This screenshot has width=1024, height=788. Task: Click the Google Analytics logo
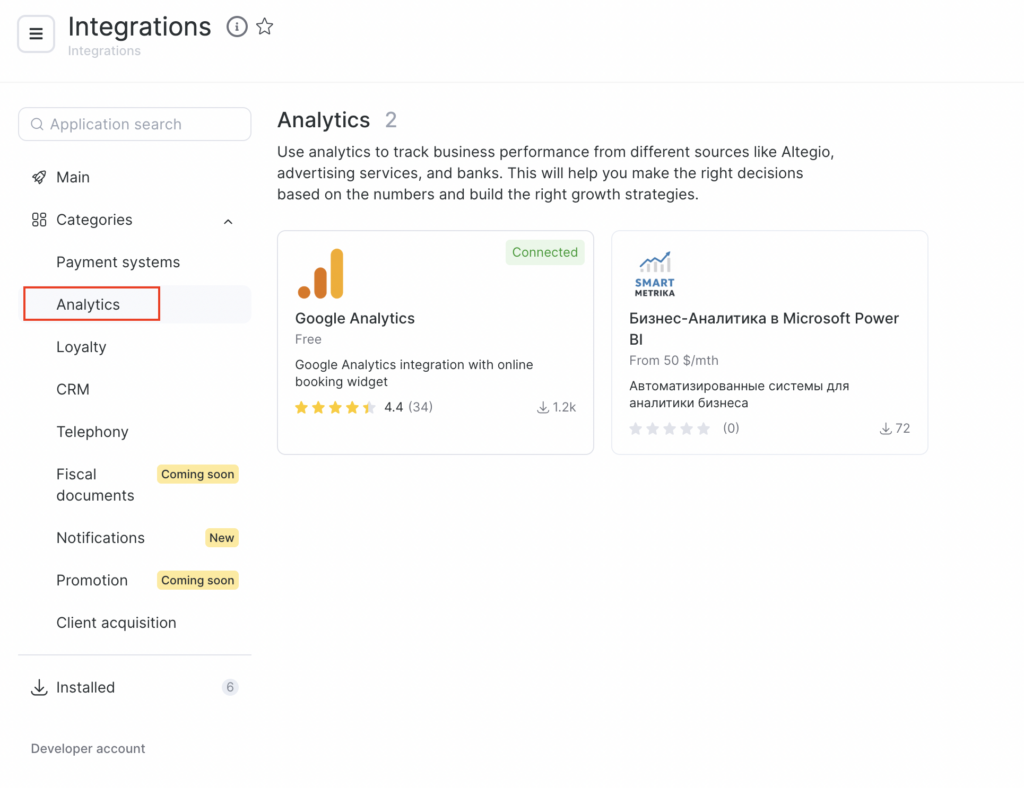[x=320, y=274]
